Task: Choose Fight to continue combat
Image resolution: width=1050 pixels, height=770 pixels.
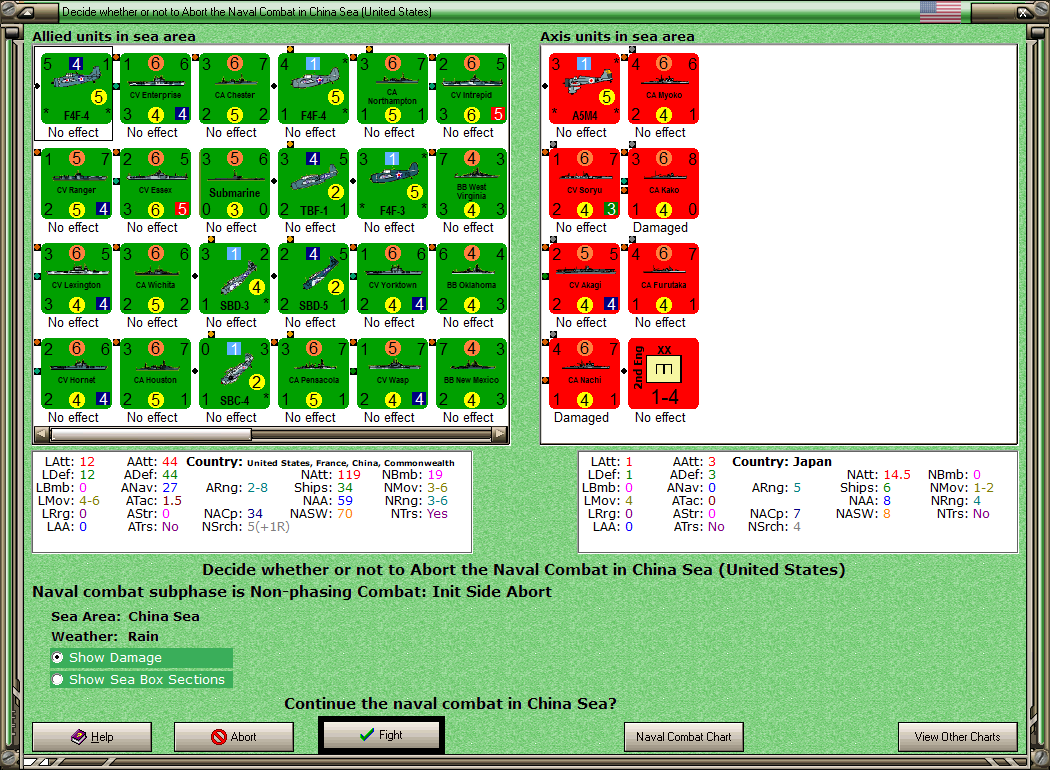Action: (x=381, y=735)
